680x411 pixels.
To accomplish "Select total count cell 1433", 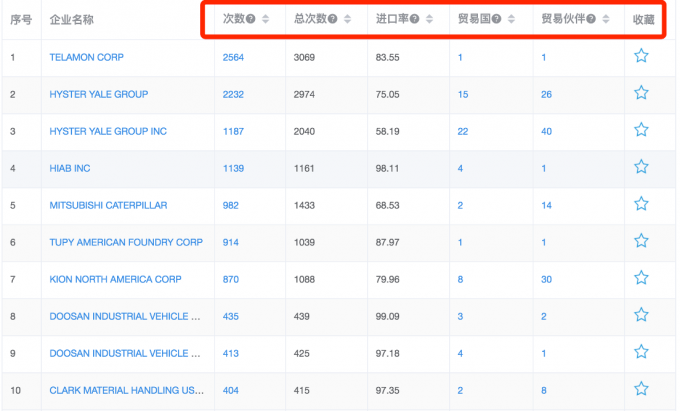I will pos(304,205).
